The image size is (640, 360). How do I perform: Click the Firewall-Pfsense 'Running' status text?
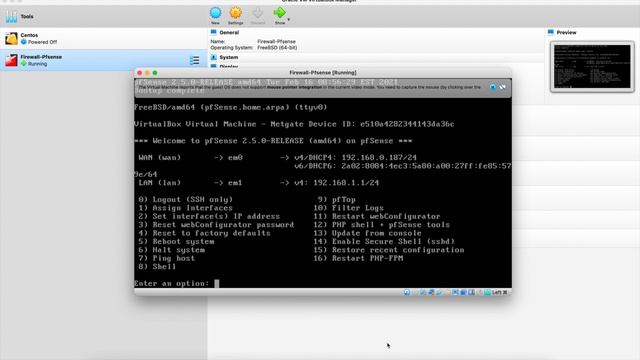(38, 64)
